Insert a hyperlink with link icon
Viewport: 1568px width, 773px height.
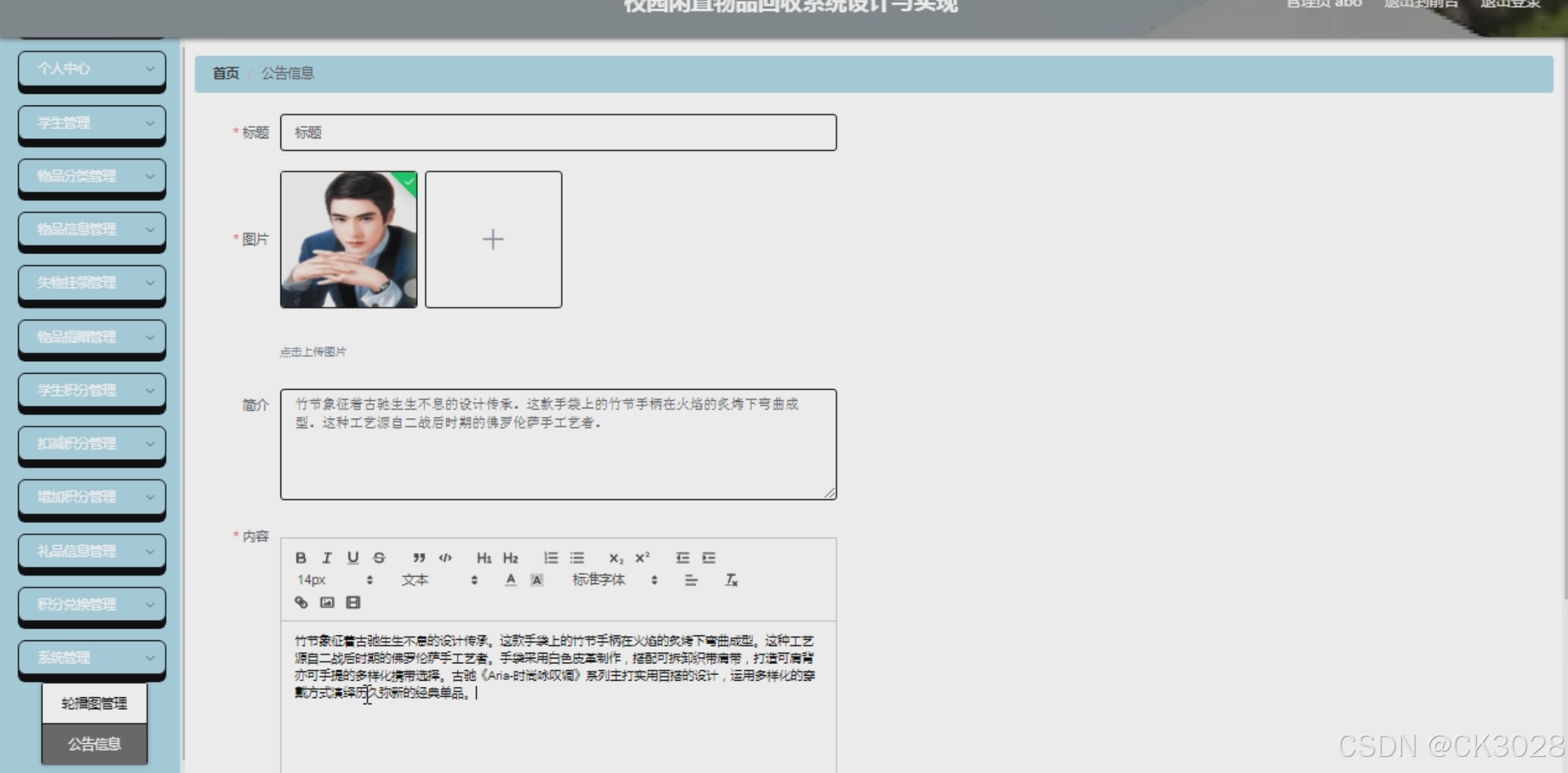pos(301,602)
